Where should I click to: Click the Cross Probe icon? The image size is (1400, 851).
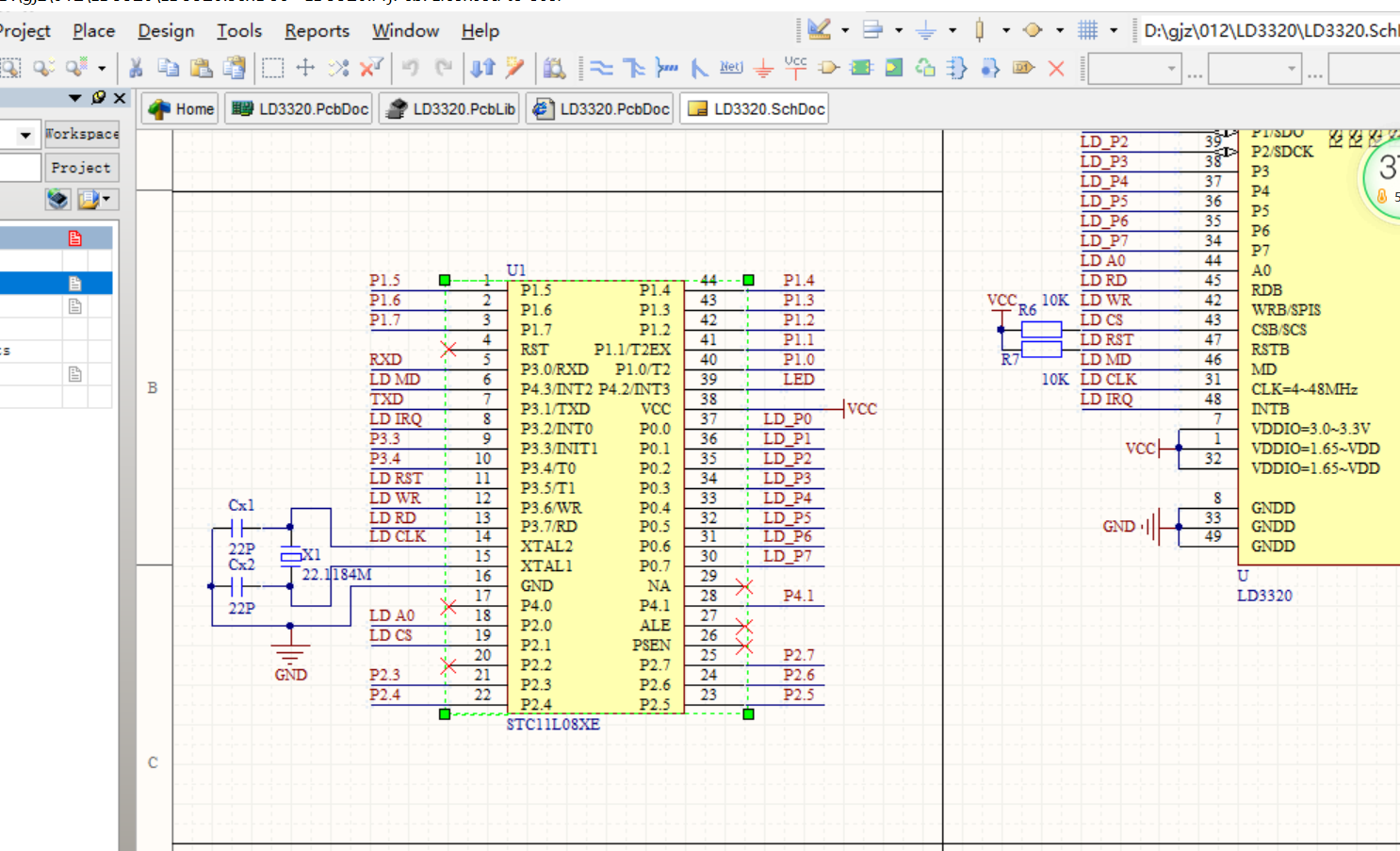514,68
